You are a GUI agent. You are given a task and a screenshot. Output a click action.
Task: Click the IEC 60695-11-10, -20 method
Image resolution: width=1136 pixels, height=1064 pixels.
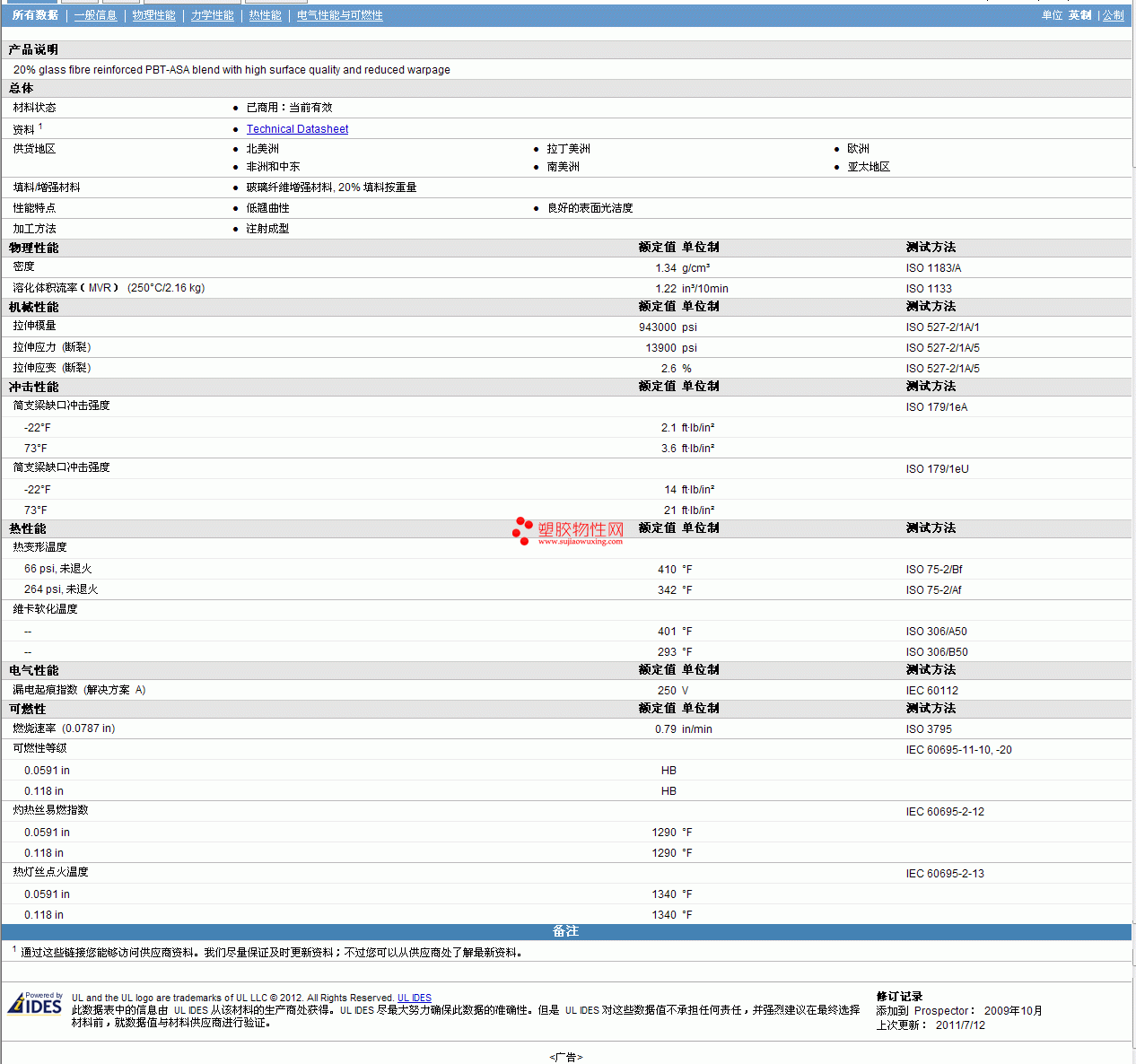pyautogui.click(x=958, y=750)
